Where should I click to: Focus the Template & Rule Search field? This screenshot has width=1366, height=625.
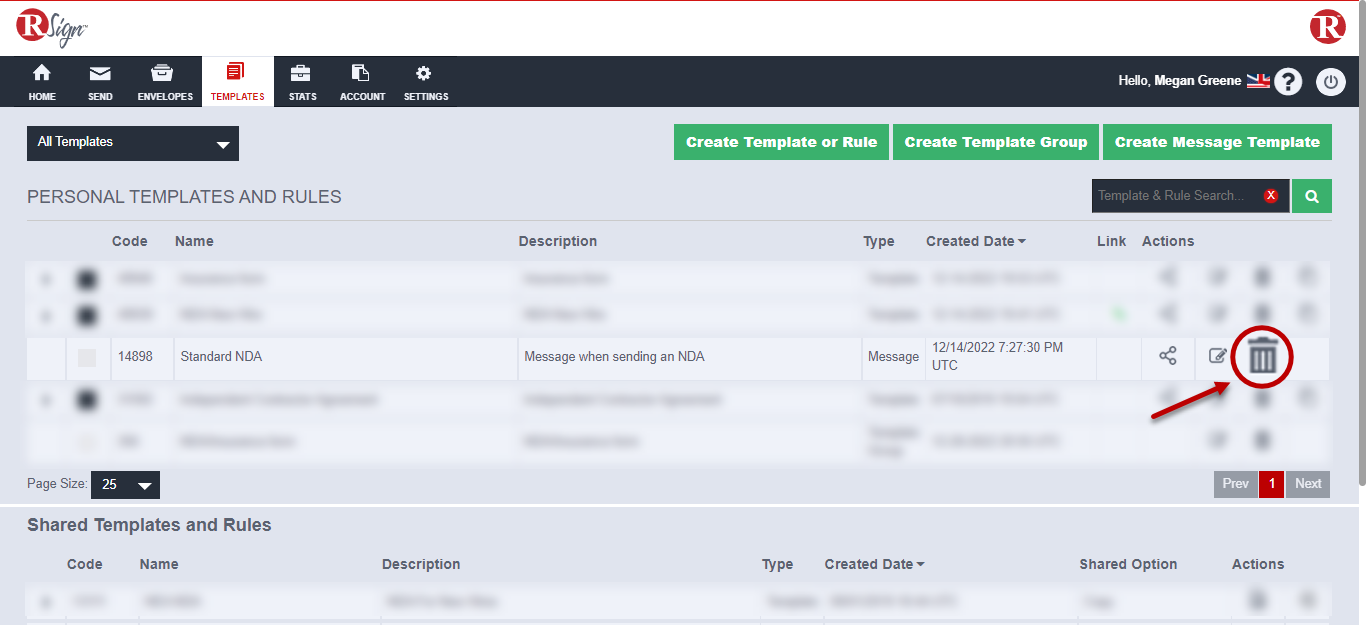[1175, 196]
